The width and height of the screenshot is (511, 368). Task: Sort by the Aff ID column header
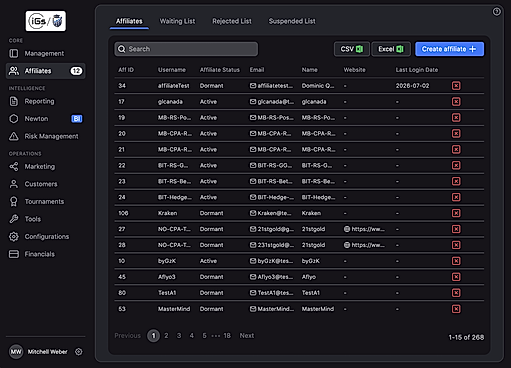126,70
